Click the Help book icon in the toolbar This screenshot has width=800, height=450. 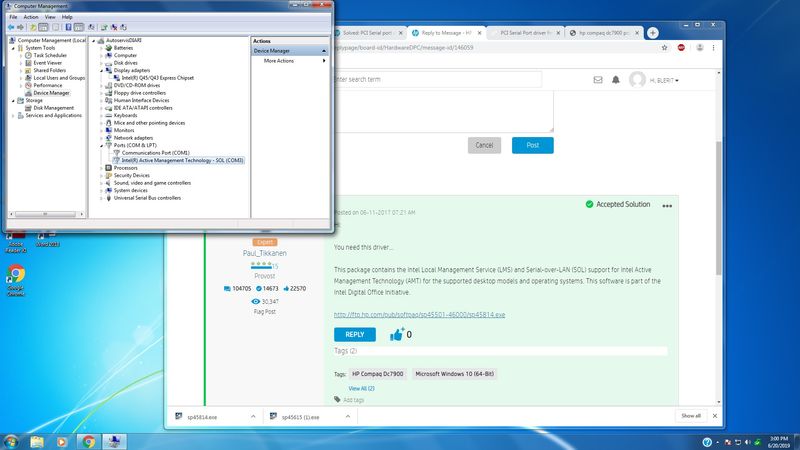click(x=68, y=27)
